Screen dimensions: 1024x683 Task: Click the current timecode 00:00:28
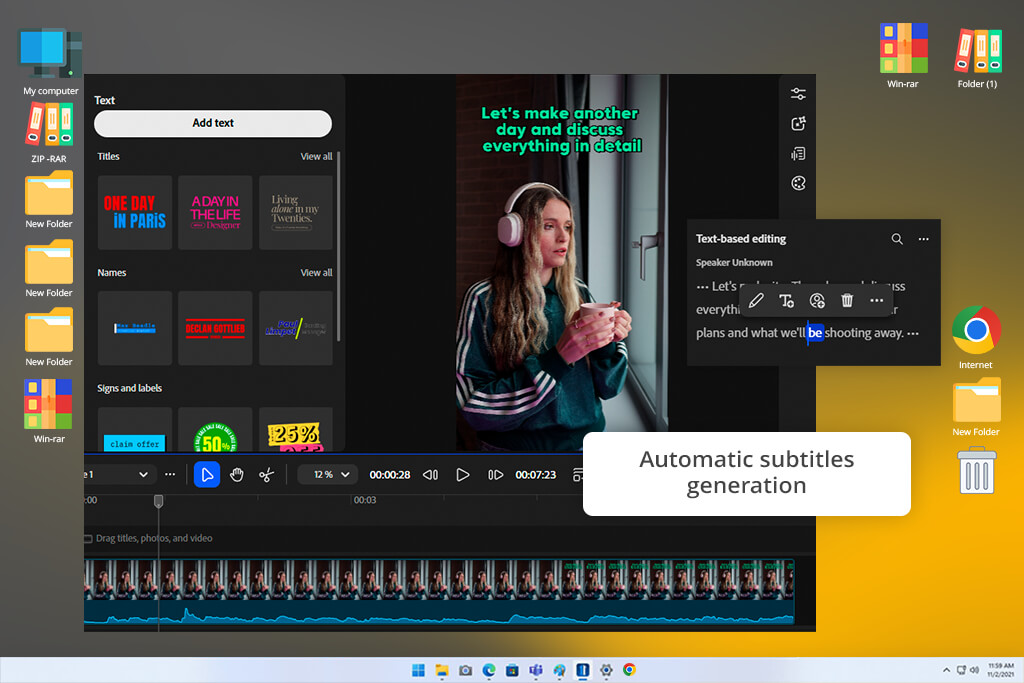390,475
